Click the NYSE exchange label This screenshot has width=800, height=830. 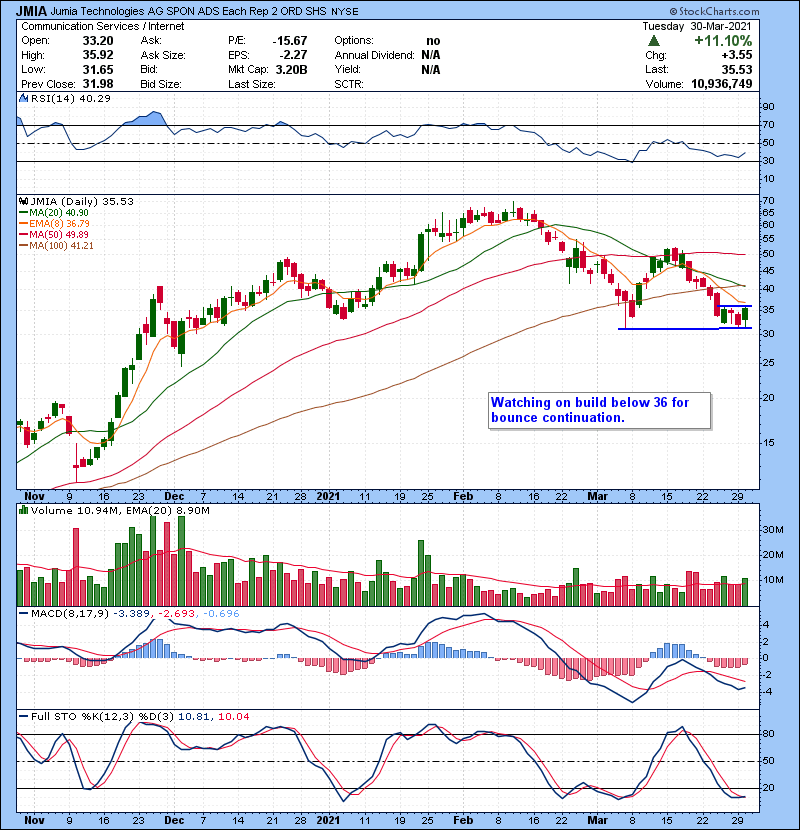(344, 12)
